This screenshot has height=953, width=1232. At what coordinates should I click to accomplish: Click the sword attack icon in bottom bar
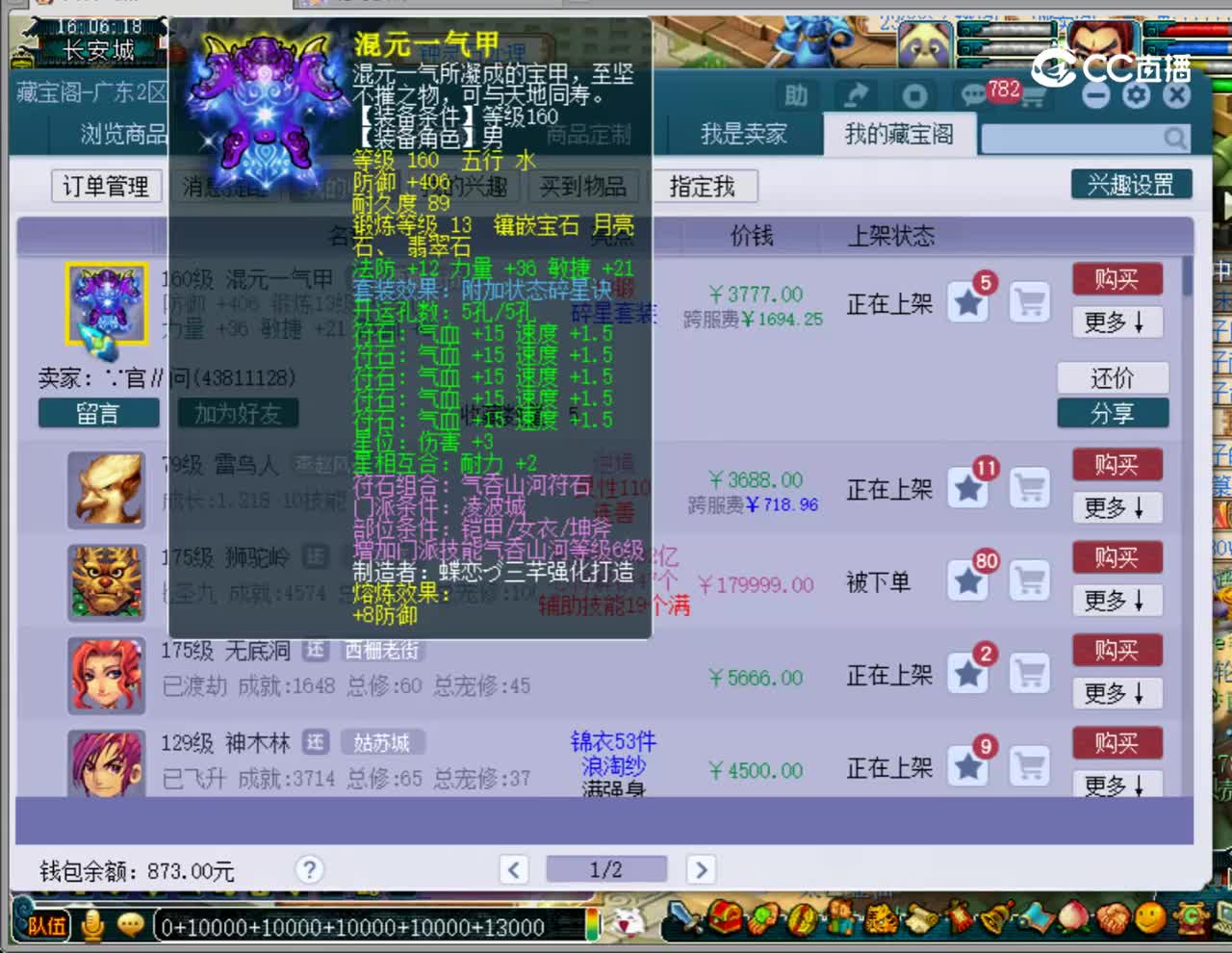[x=684, y=917]
